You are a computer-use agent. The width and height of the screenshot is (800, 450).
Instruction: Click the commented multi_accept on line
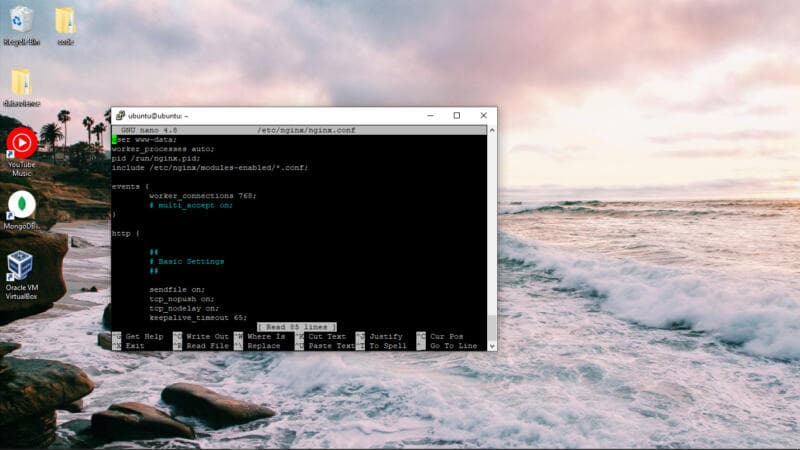(190, 205)
